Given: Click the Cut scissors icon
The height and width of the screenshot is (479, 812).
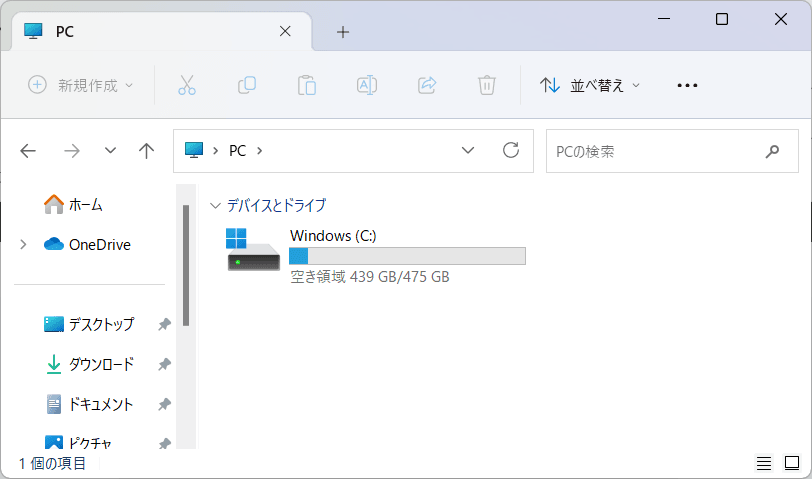Looking at the screenshot, I should pos(187,85).
